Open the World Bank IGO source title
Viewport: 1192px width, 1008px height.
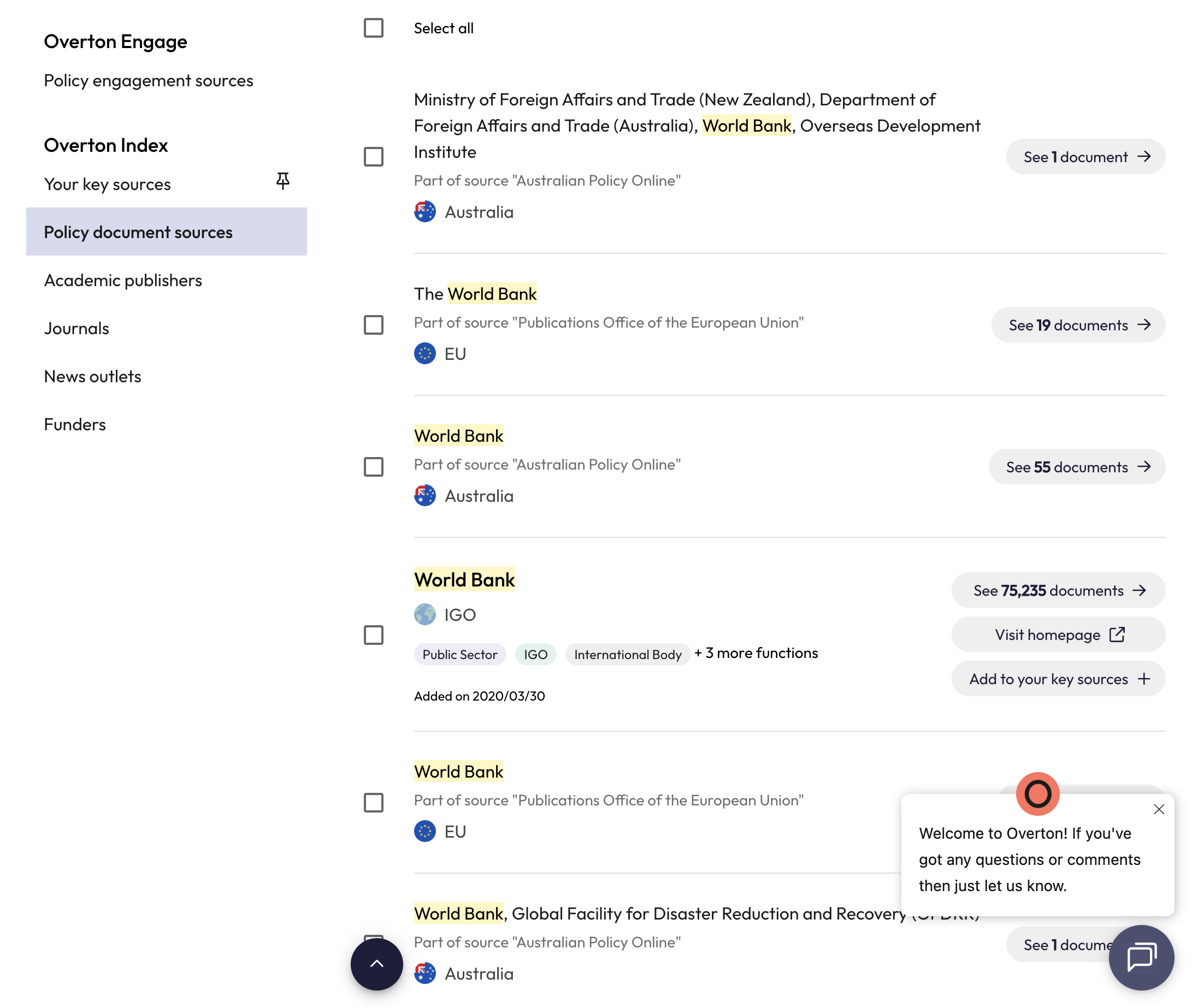[x=464, y=579]
